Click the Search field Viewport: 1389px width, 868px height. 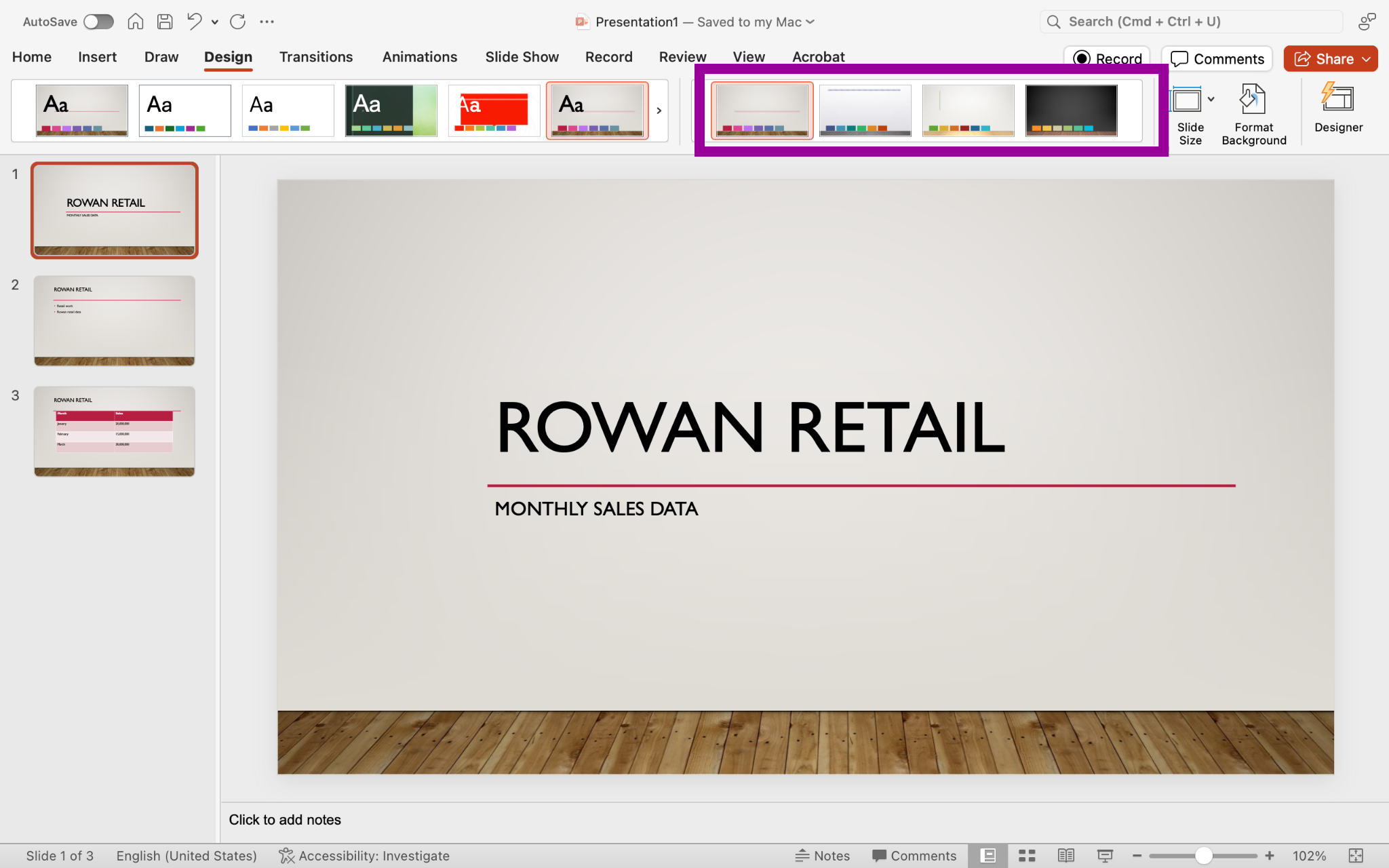[x=1191, y=22]
